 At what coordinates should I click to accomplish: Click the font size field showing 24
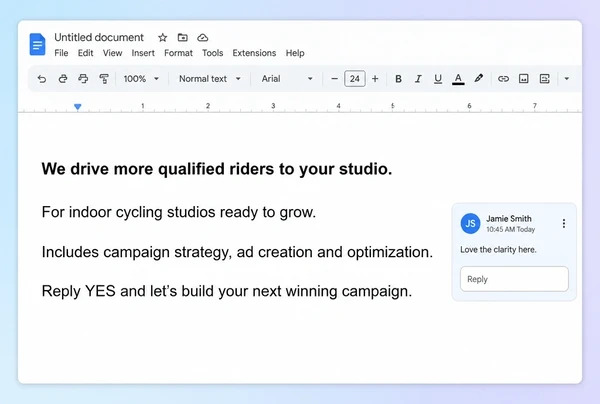pyautogui.click(x=355, y=79)
